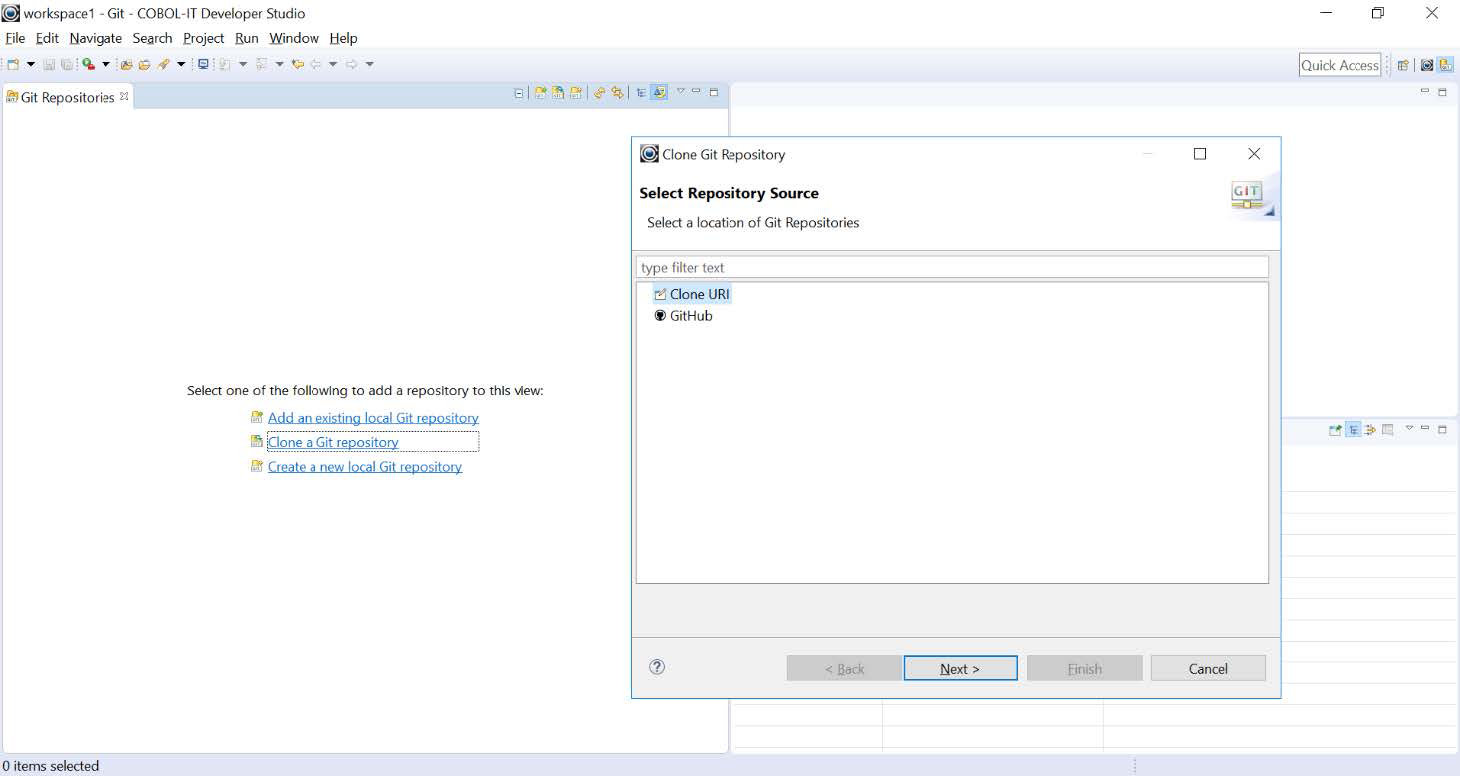Toggle hierarchical branch layout in Git Repositories
The image size is (1460, 776).
(641, 93)
